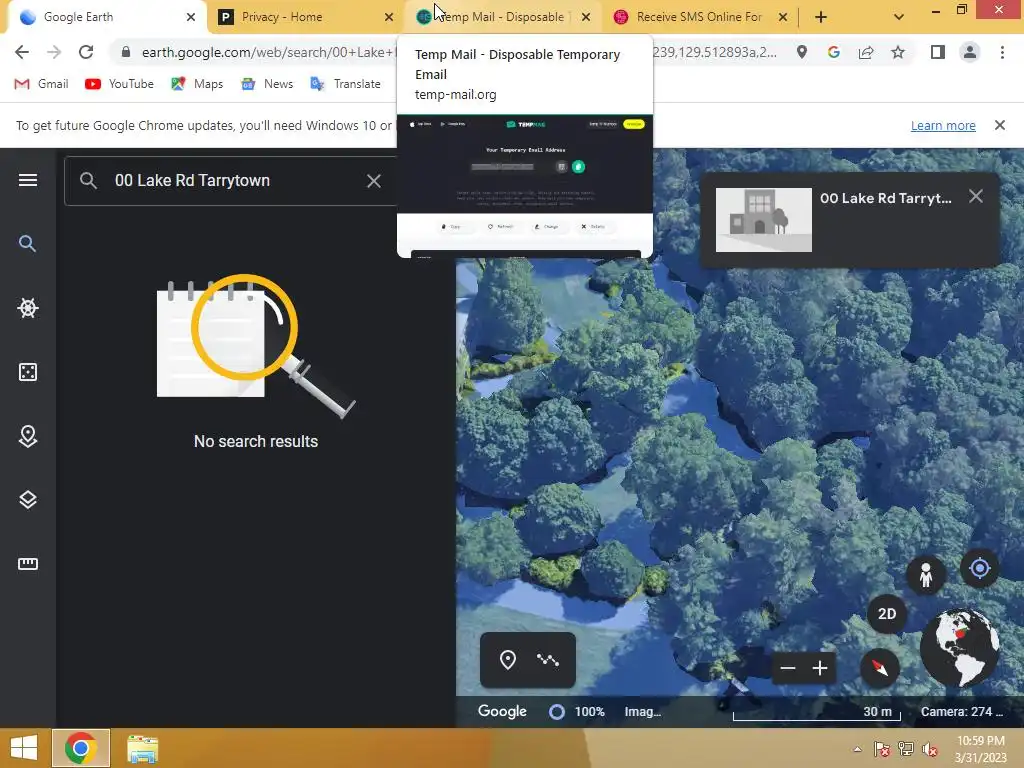
Task: Bookmark this page star
Action: (898, 52)
